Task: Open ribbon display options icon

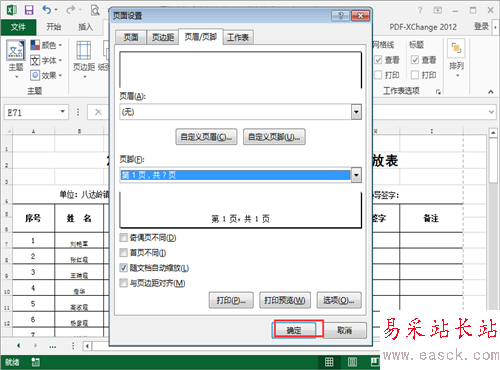Action: (438, 10)
